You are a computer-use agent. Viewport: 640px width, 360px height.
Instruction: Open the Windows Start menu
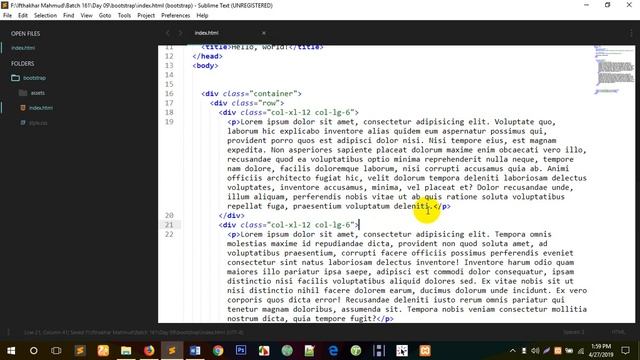point(11,351)
